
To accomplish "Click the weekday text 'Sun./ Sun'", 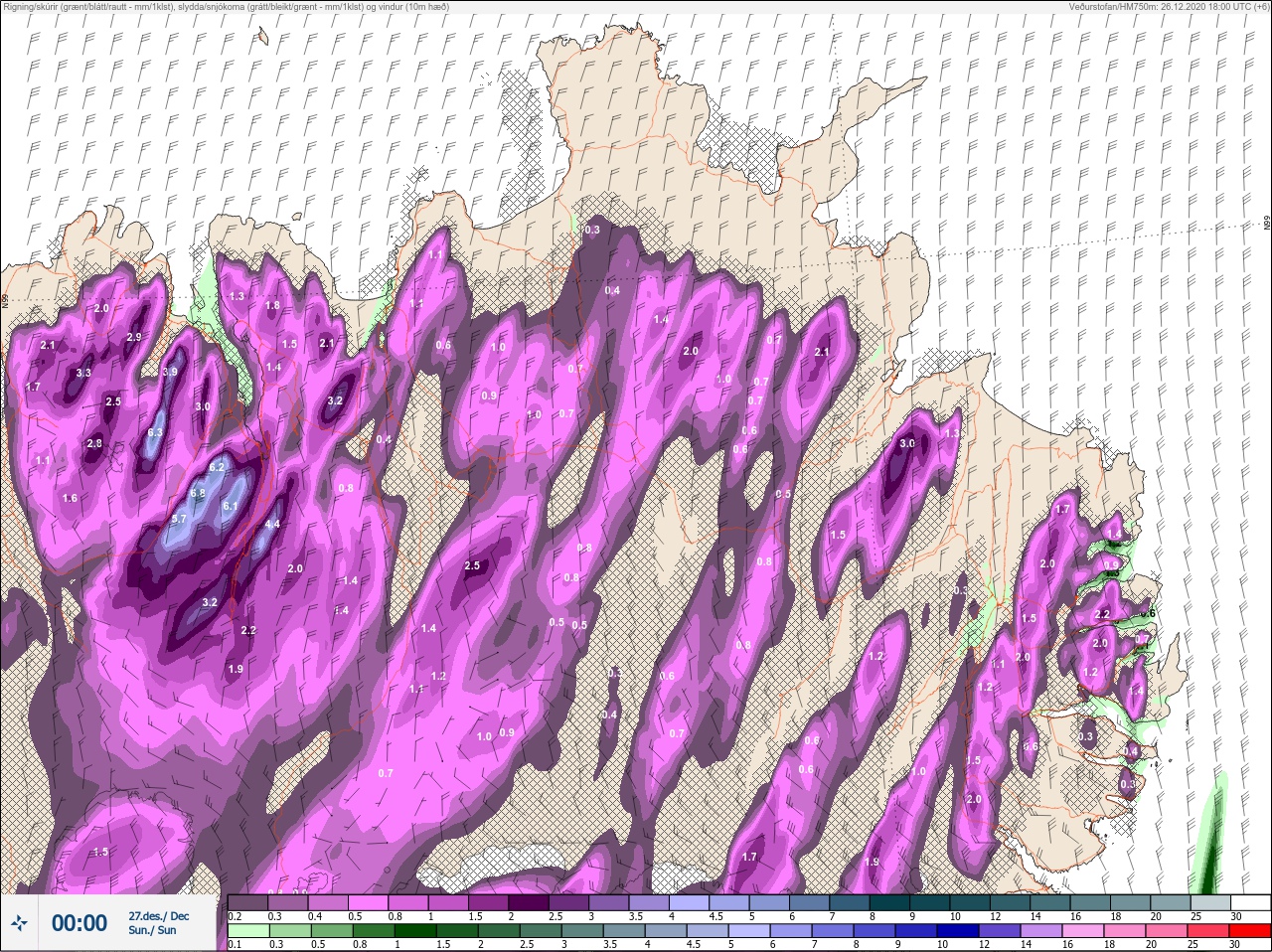I will 152,930.
